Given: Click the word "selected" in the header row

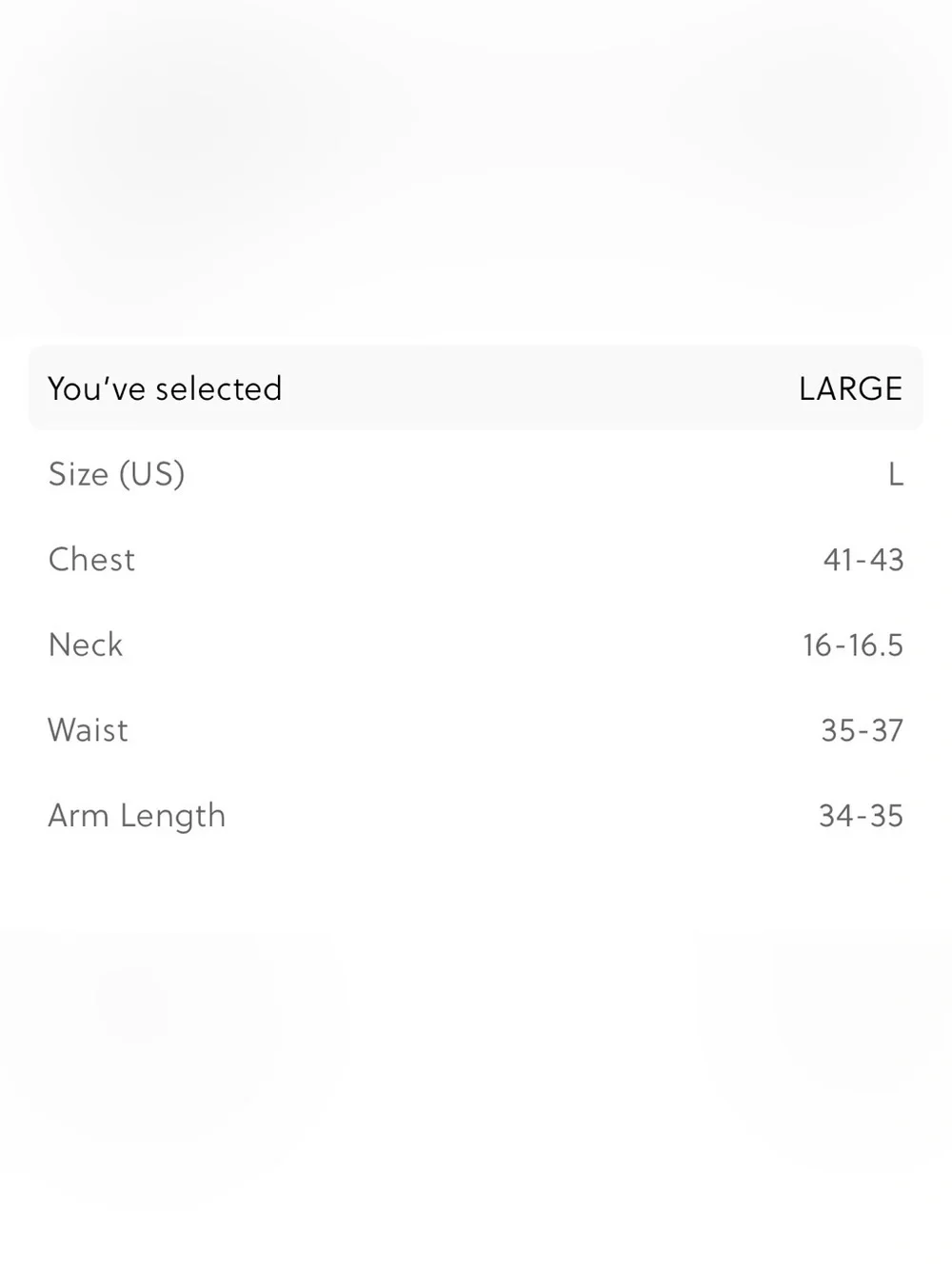Looking at the screenshot, I should (219, 388).
